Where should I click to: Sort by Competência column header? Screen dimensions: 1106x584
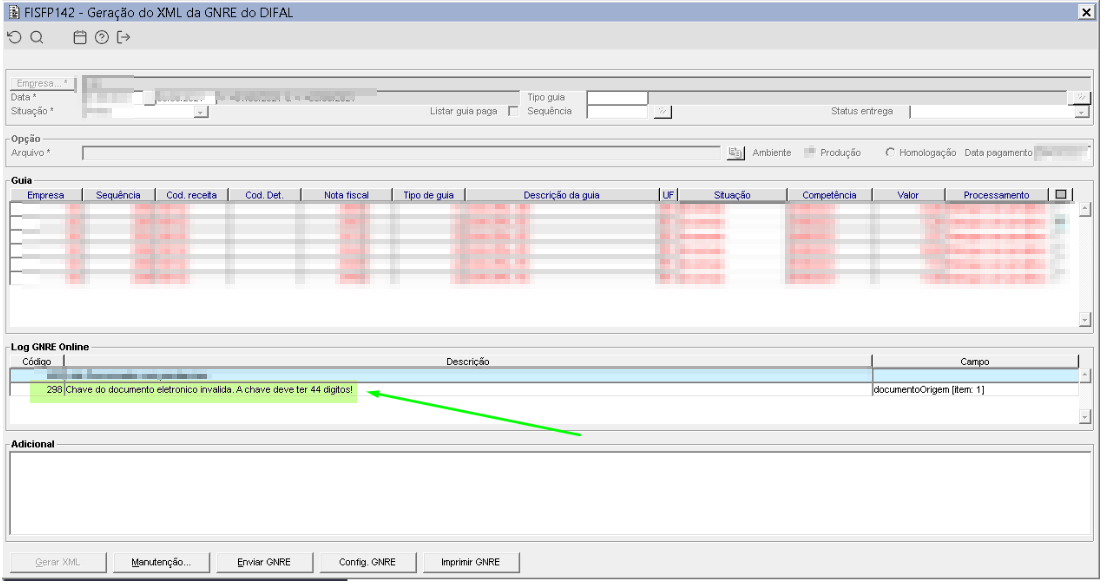830,195
